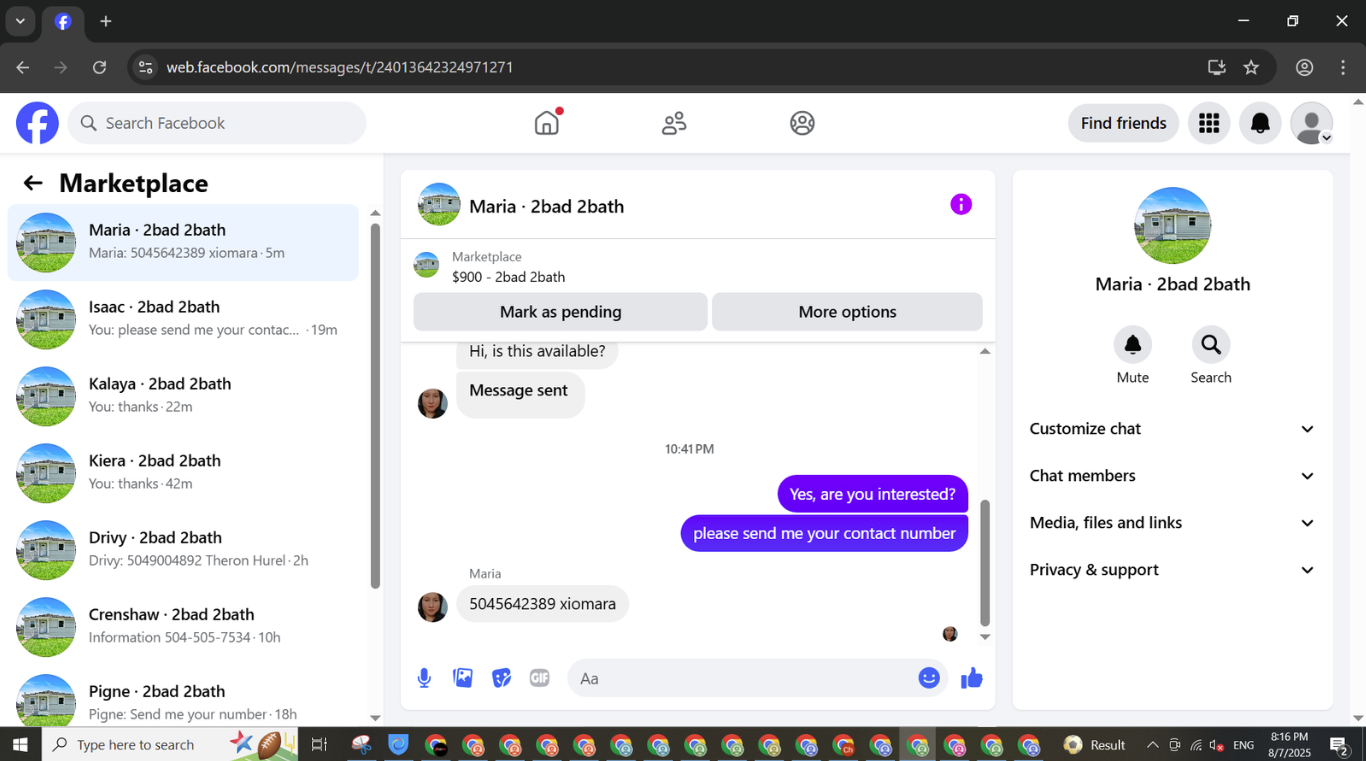Expand Media, files and links
Image resolution: width=1366 pixels, height=761 pixels.
(x=1172, y=523)
